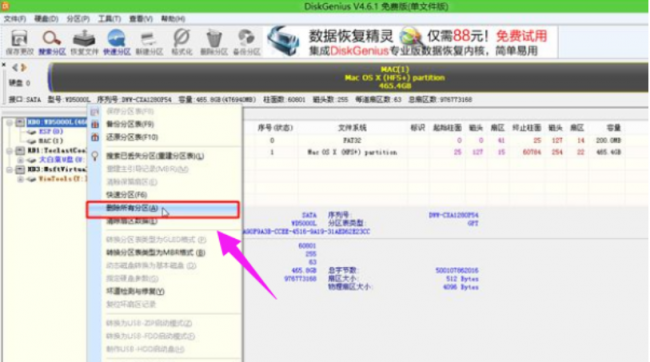
Task: Select the HD0:WD5000L disk in tree
Action: (57, 122)
